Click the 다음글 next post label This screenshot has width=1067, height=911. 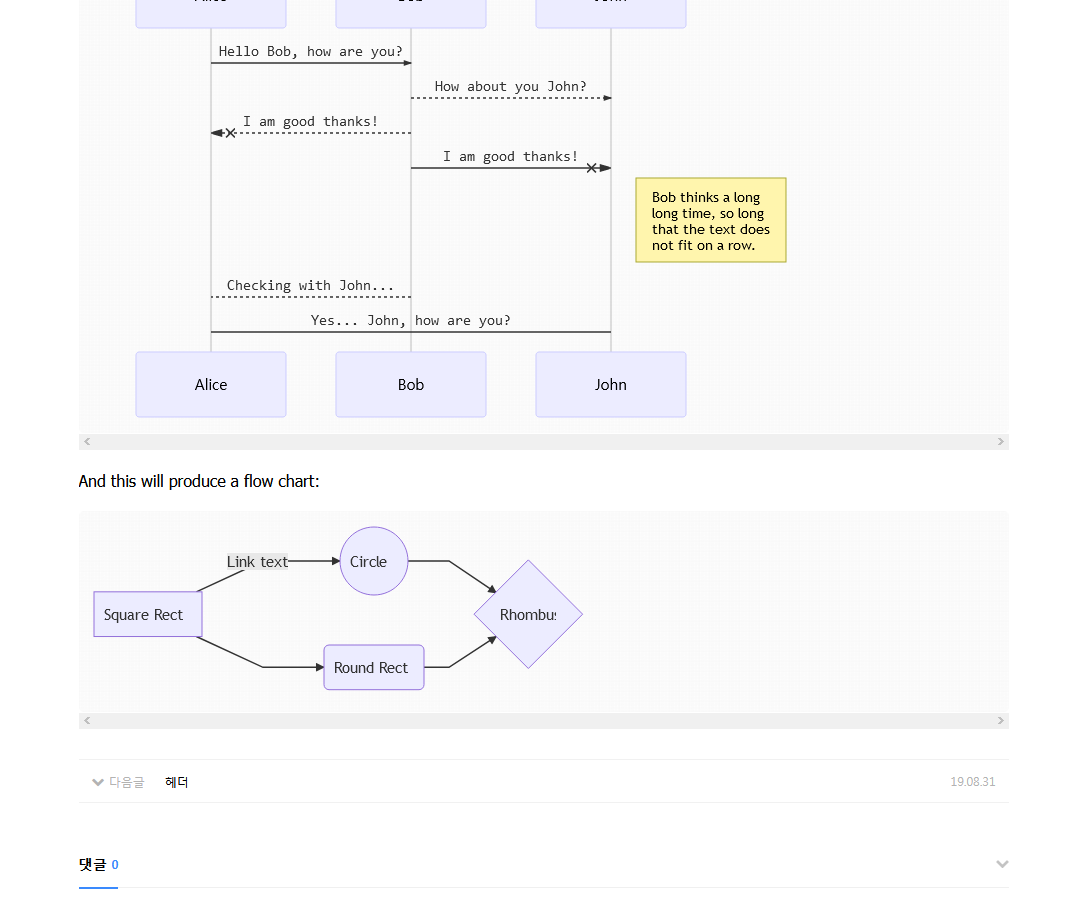126,782
